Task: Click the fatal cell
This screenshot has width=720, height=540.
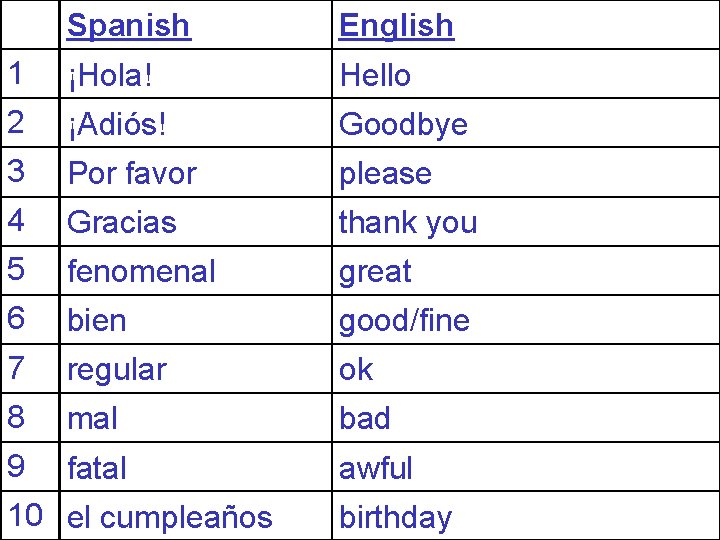Action: [x=97, y=467]
